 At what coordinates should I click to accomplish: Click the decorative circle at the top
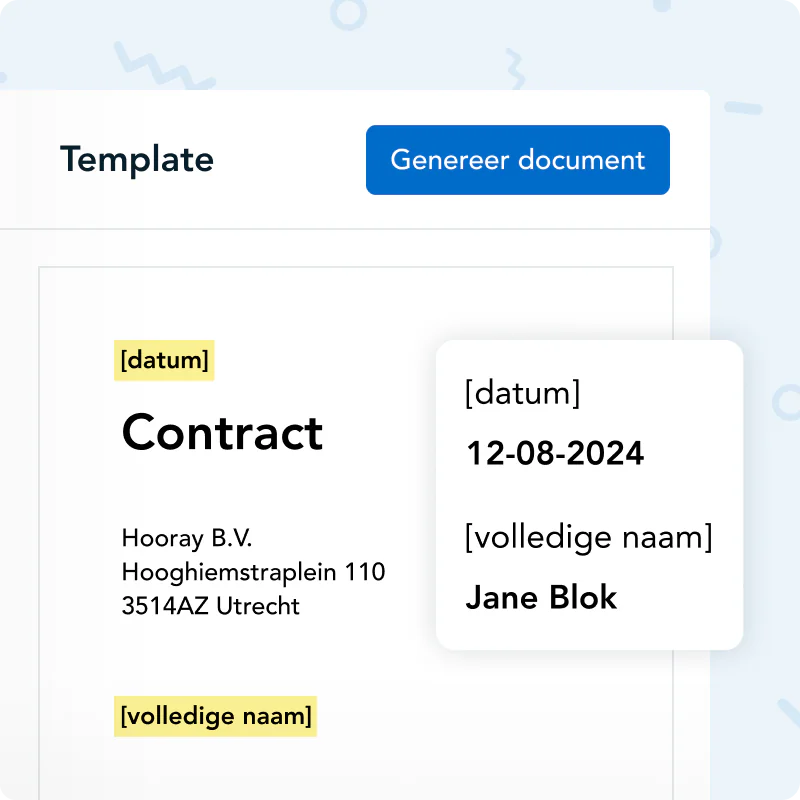[348, 13]
